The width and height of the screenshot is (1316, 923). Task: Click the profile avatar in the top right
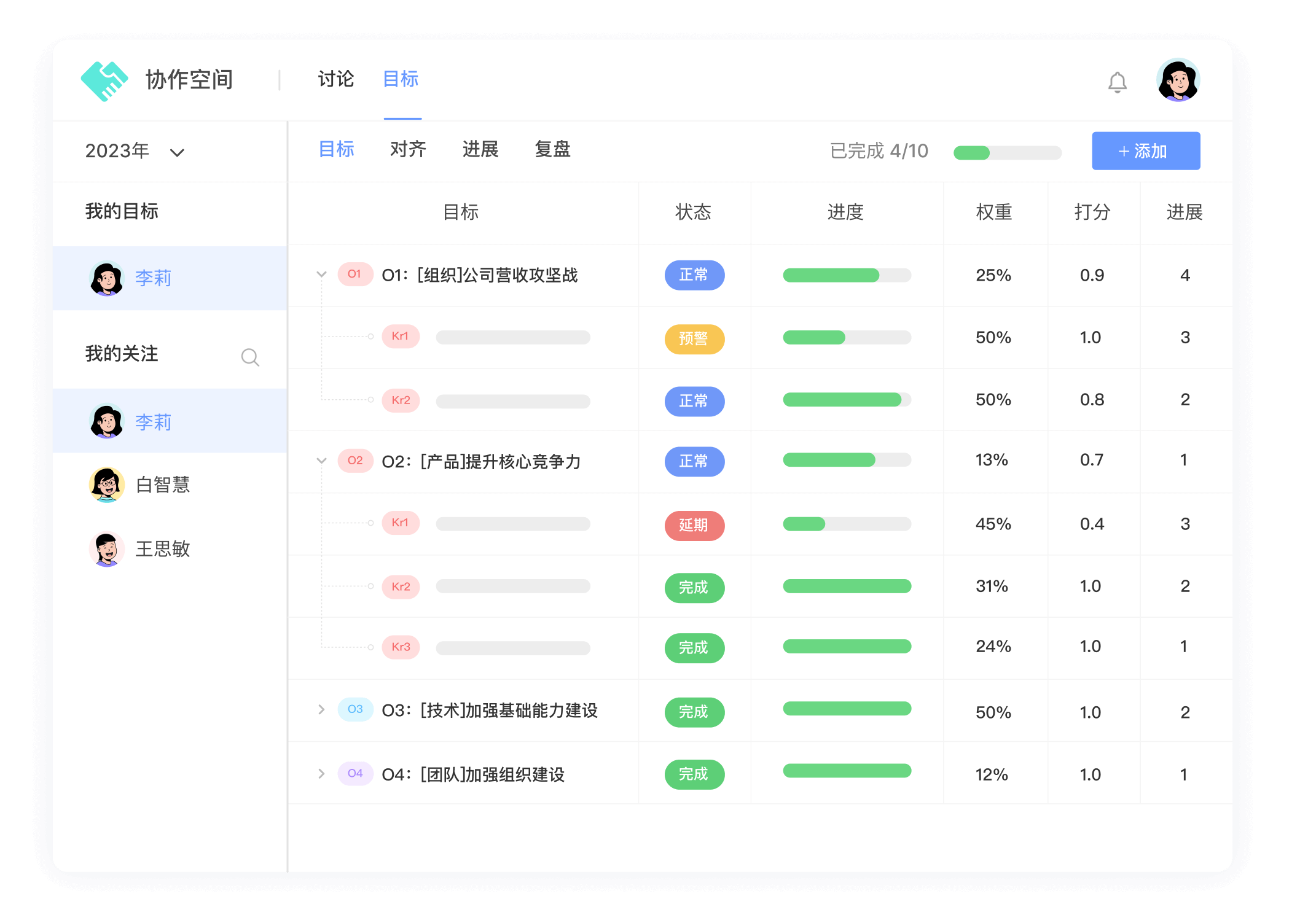click(1178, 80)
